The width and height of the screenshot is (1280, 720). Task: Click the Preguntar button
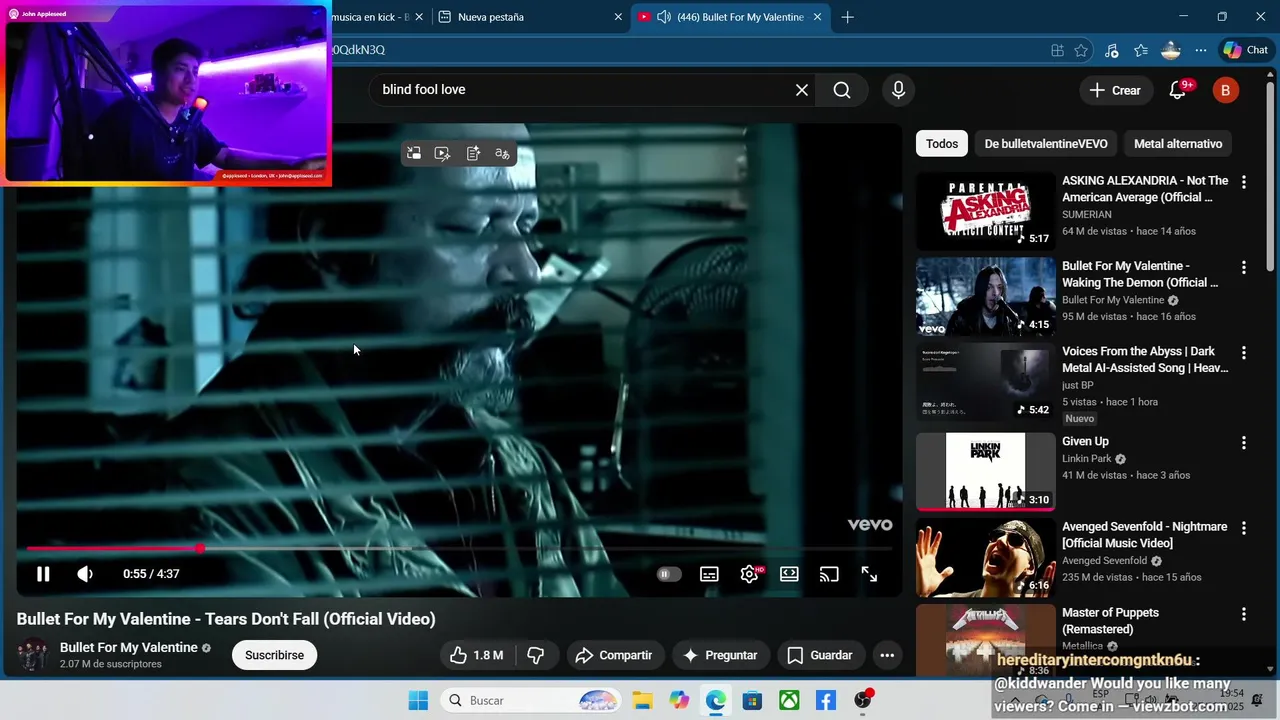(721, 655)
